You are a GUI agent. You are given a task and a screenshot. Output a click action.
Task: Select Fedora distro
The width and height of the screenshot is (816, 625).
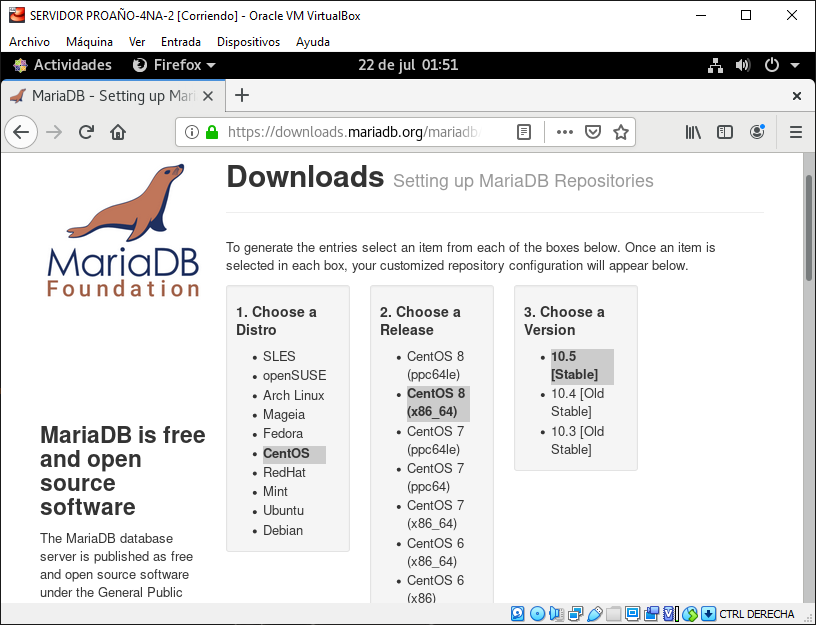click(x=283, y=433)
